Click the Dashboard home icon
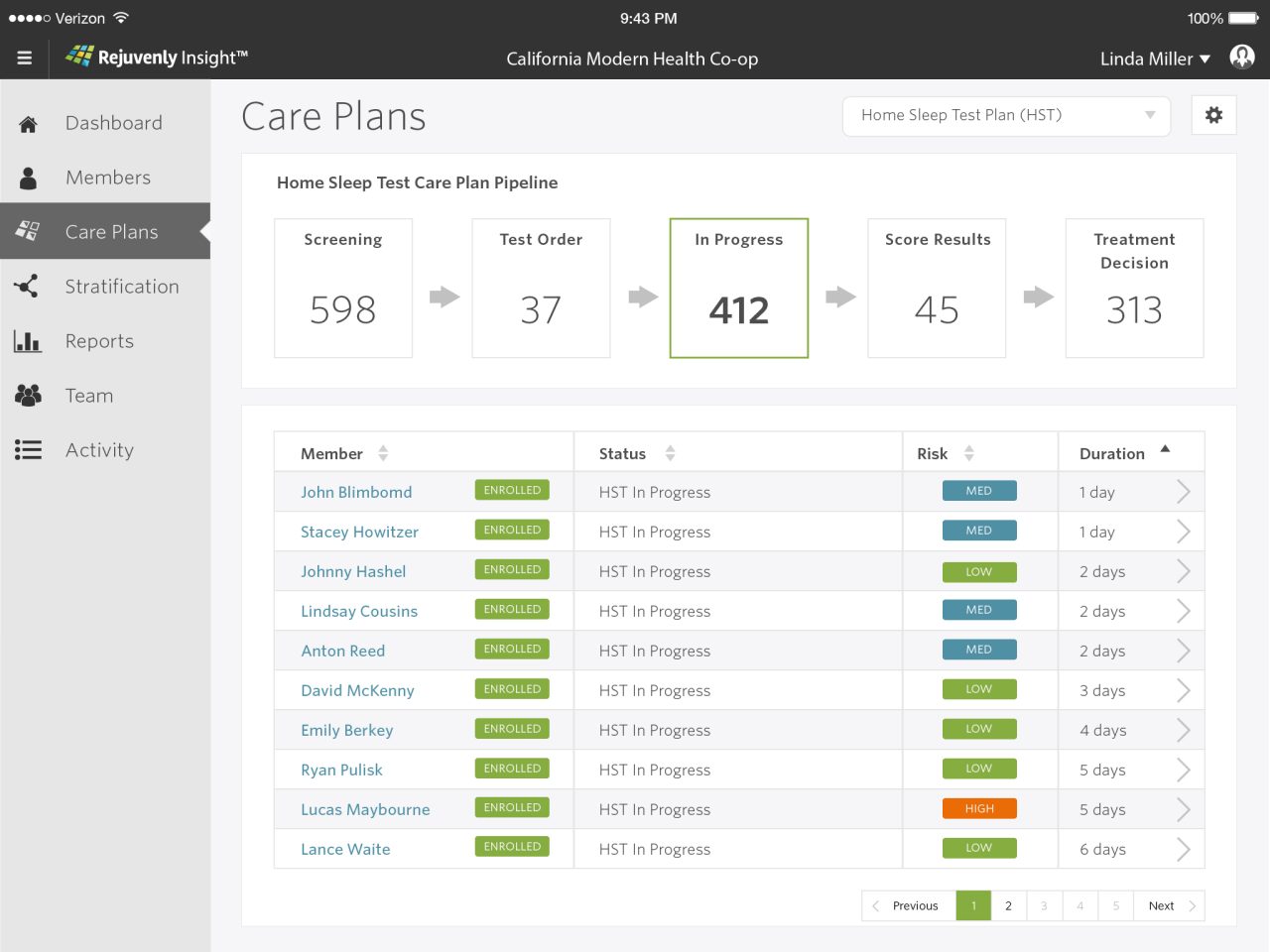The width and height of the screenshot is (1270, 952). tap(28, 124)
